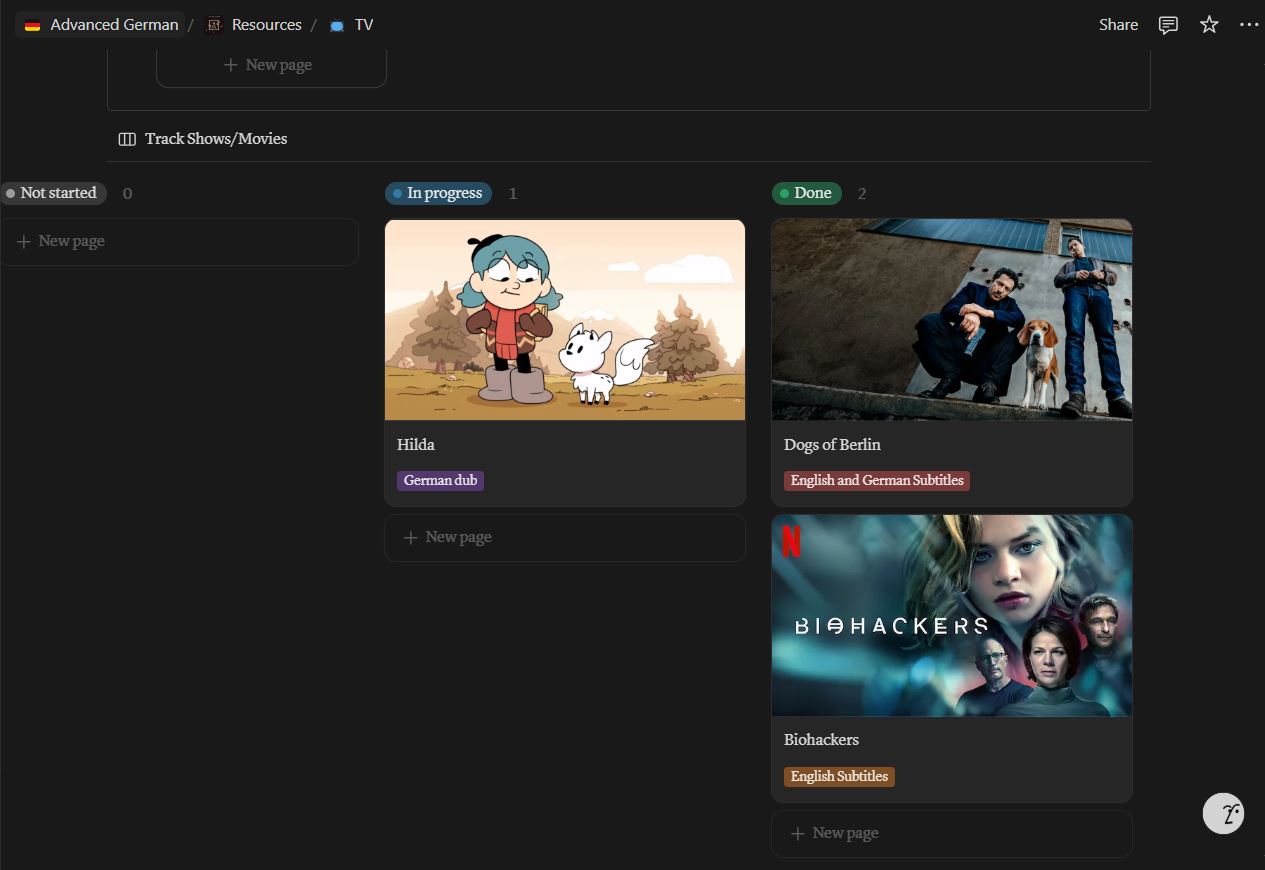Click the TV page icon in breadcrumb

click(x=337, y=25)
